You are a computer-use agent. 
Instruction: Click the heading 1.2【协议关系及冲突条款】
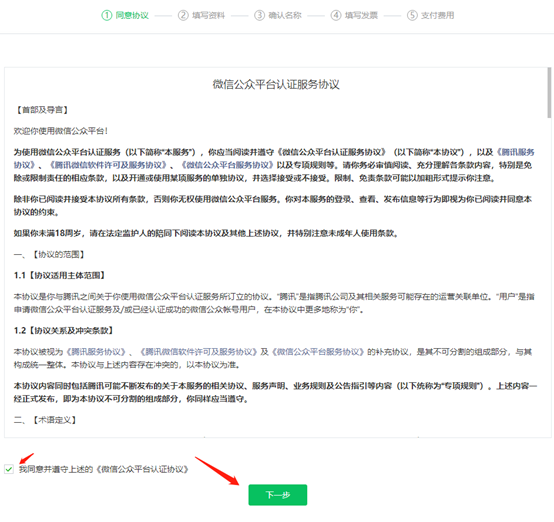coord(64,331)
